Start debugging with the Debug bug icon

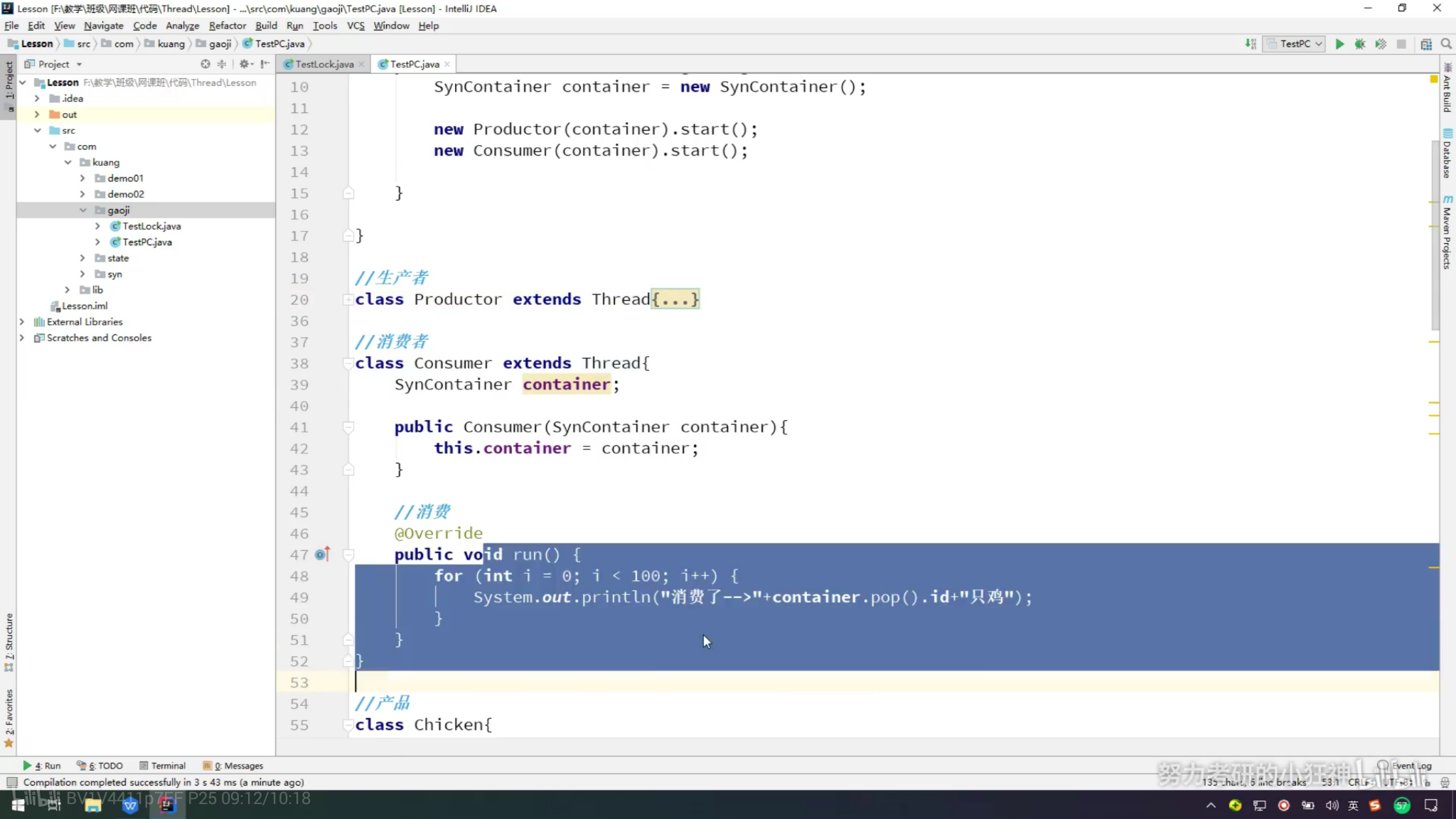(x=1360, y=44)
